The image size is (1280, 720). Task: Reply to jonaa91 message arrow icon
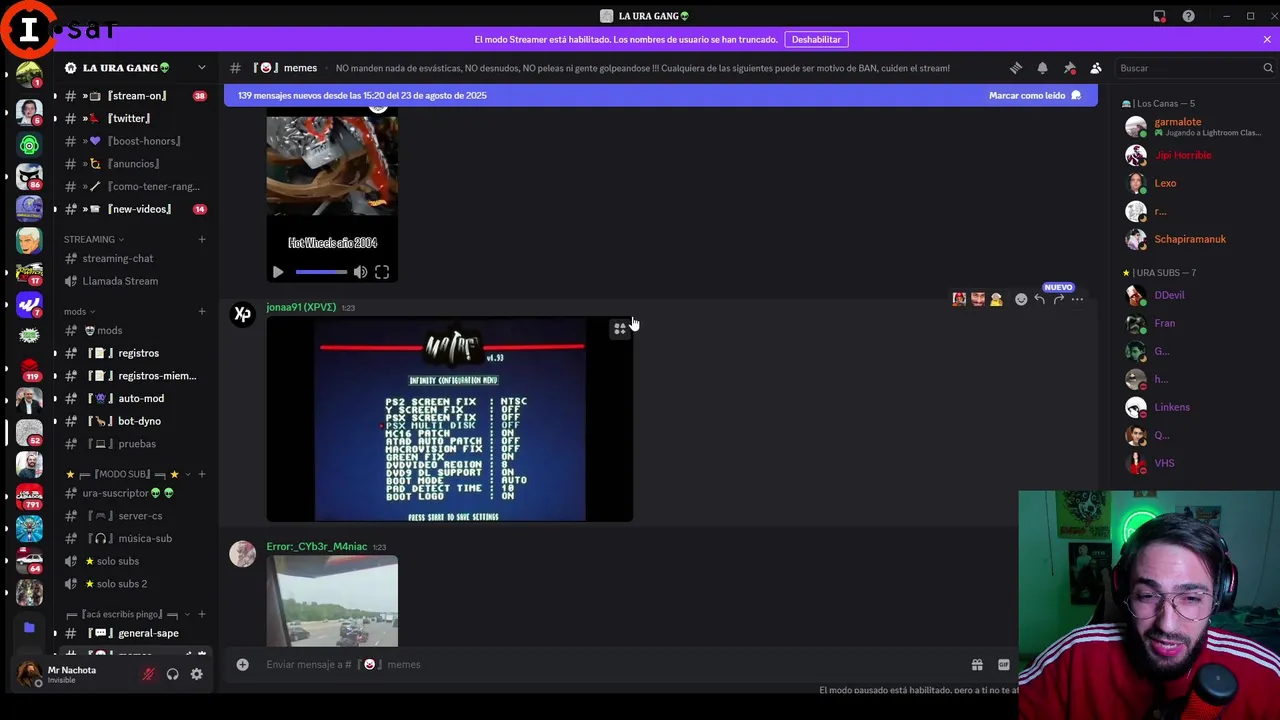click(x=1040, y=299)
